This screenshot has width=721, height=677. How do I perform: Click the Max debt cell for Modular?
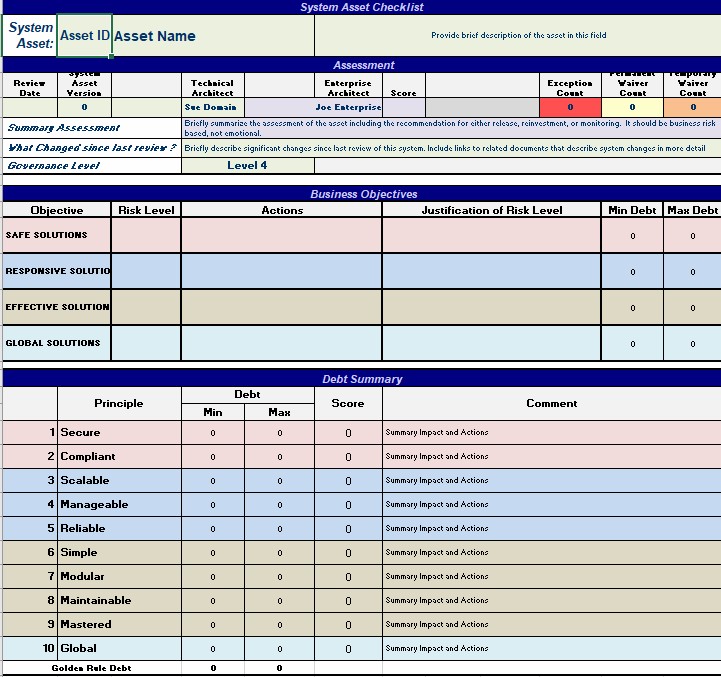click(279, 577)
